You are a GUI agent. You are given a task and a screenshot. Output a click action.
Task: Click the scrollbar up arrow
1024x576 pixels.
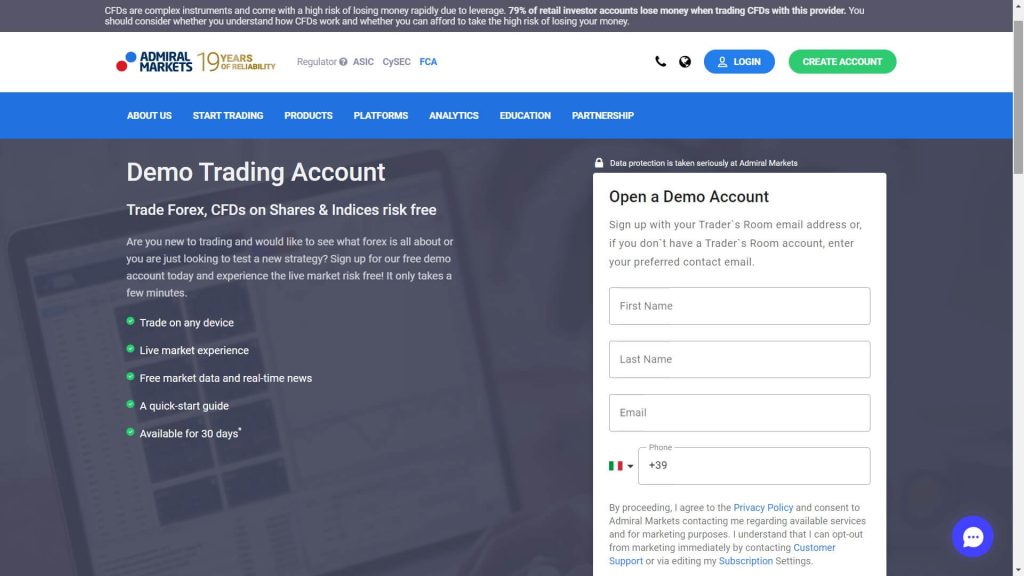click(x=1018, y=5)
